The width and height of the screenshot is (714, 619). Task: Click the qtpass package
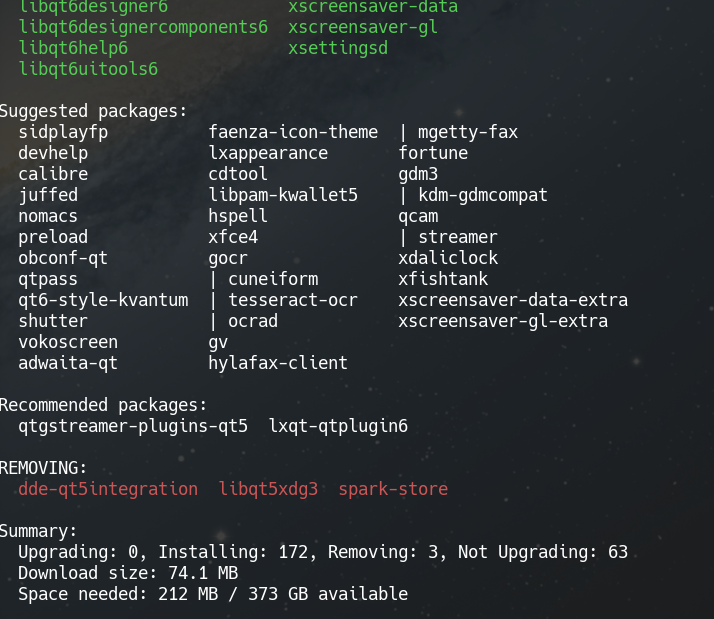tap(48, 279)
